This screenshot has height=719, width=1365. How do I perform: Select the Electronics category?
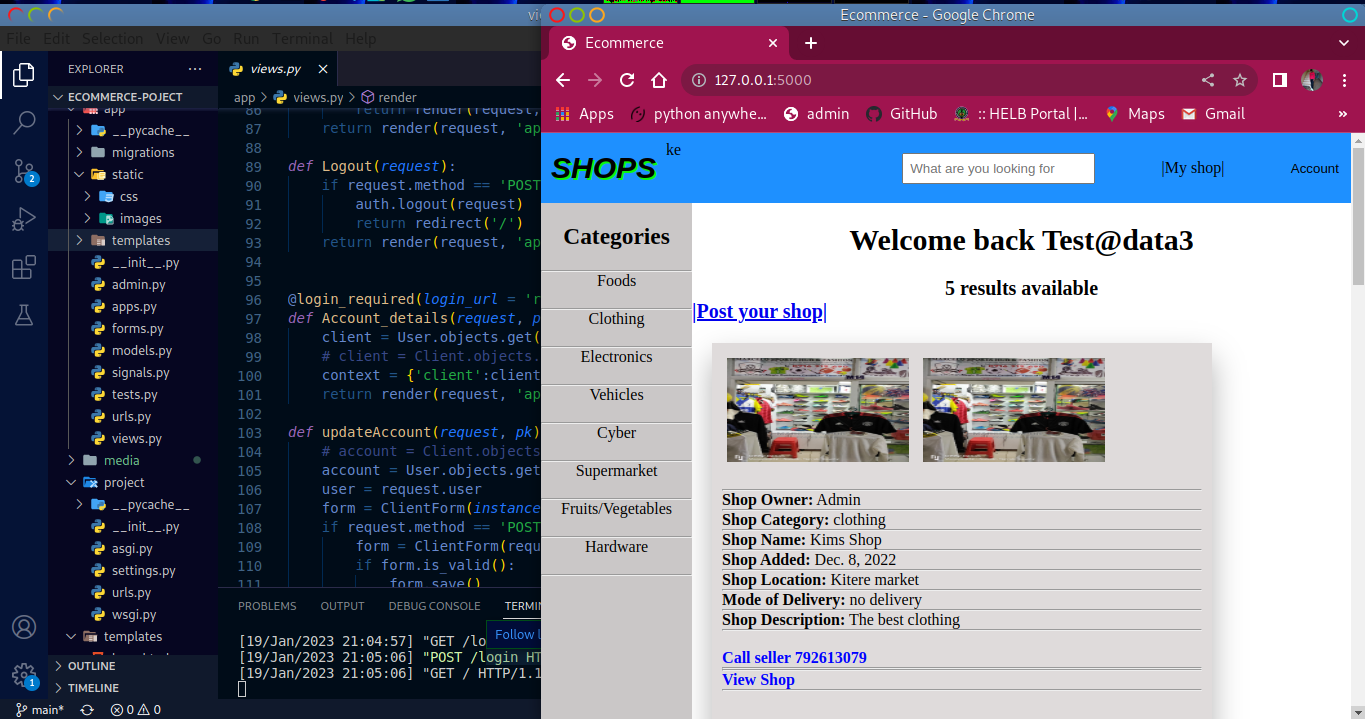(616, 357)
